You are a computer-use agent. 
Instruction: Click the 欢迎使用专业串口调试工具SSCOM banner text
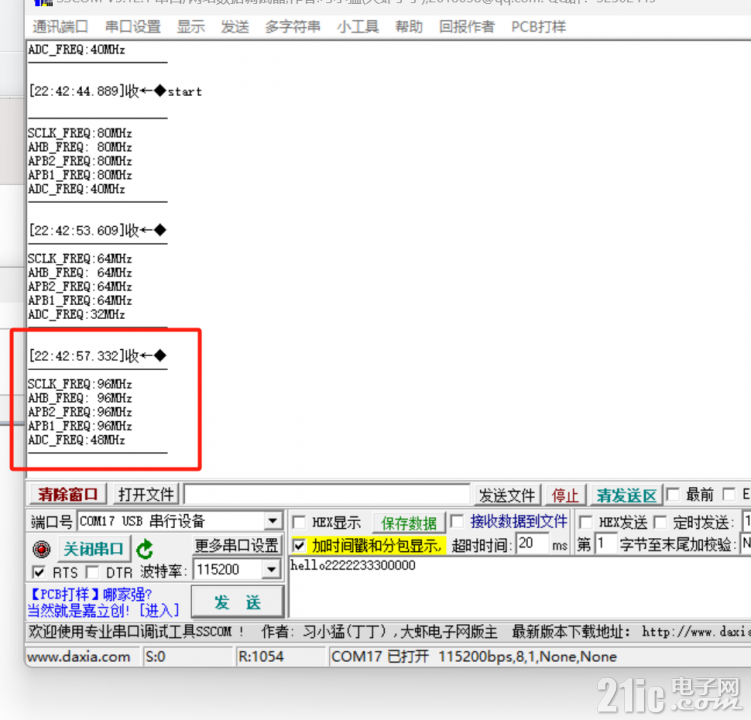137,631
